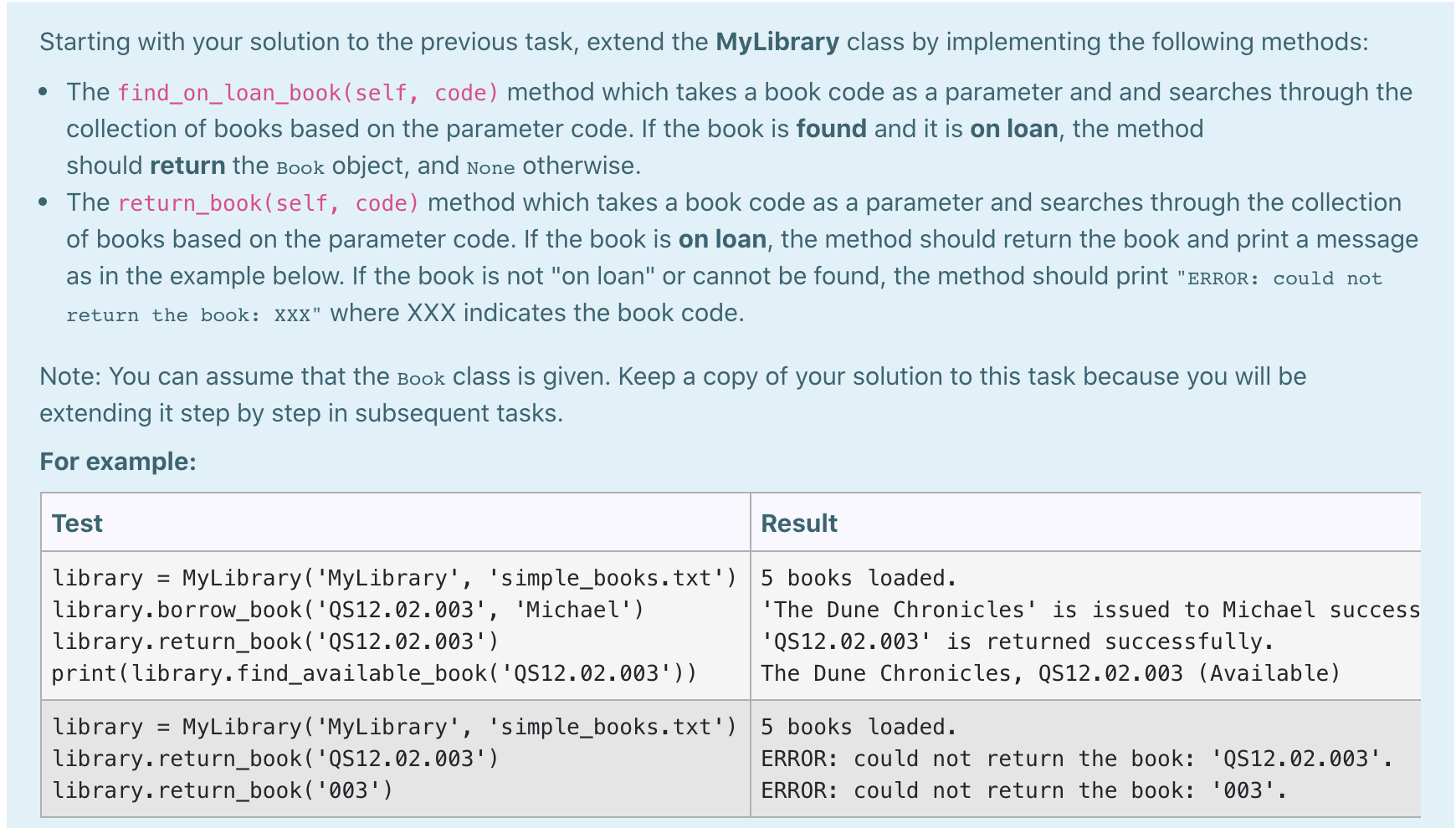
Task: Select the None keyword in the first bullet
Action: click(x=491, y=167)
